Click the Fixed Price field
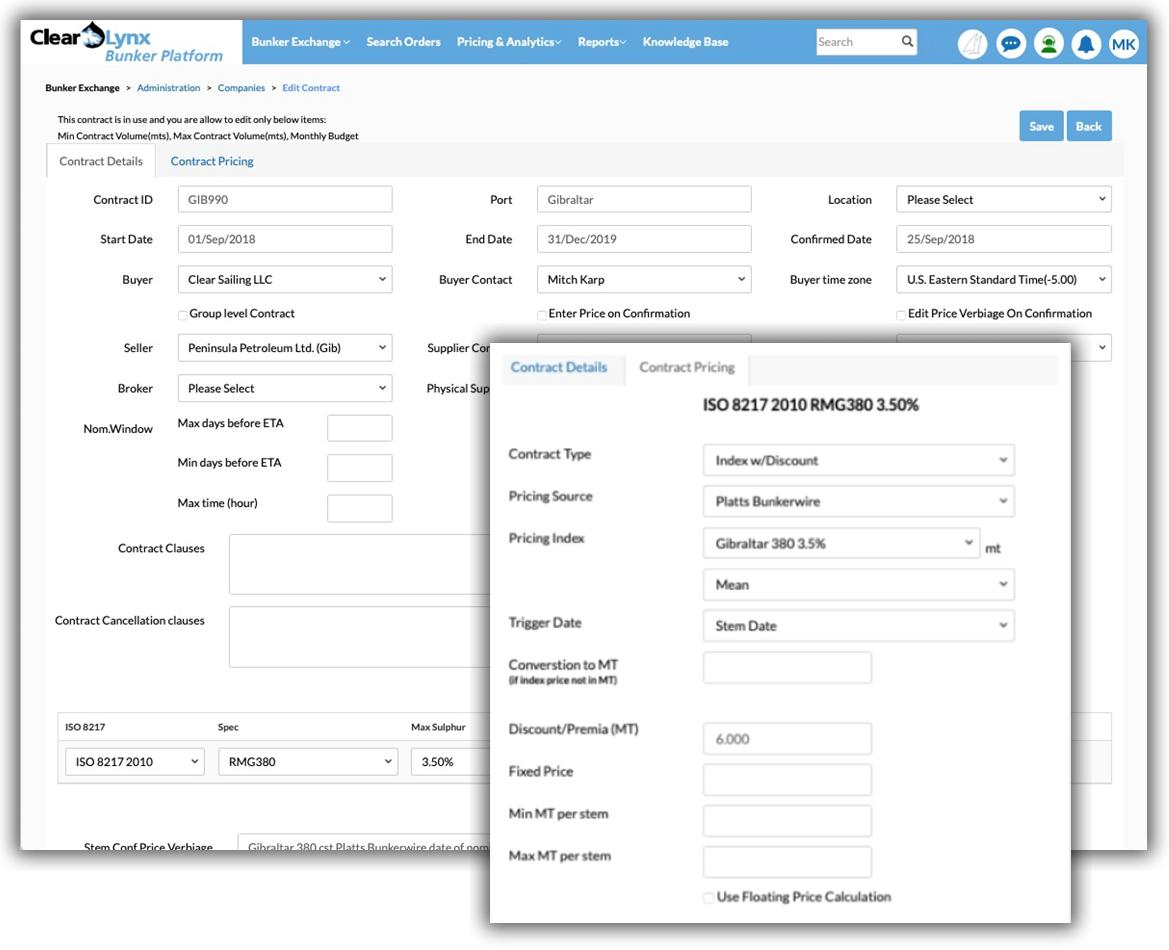Image resolution: width=1169 pixels, height=950 pixels. point(787,779)
